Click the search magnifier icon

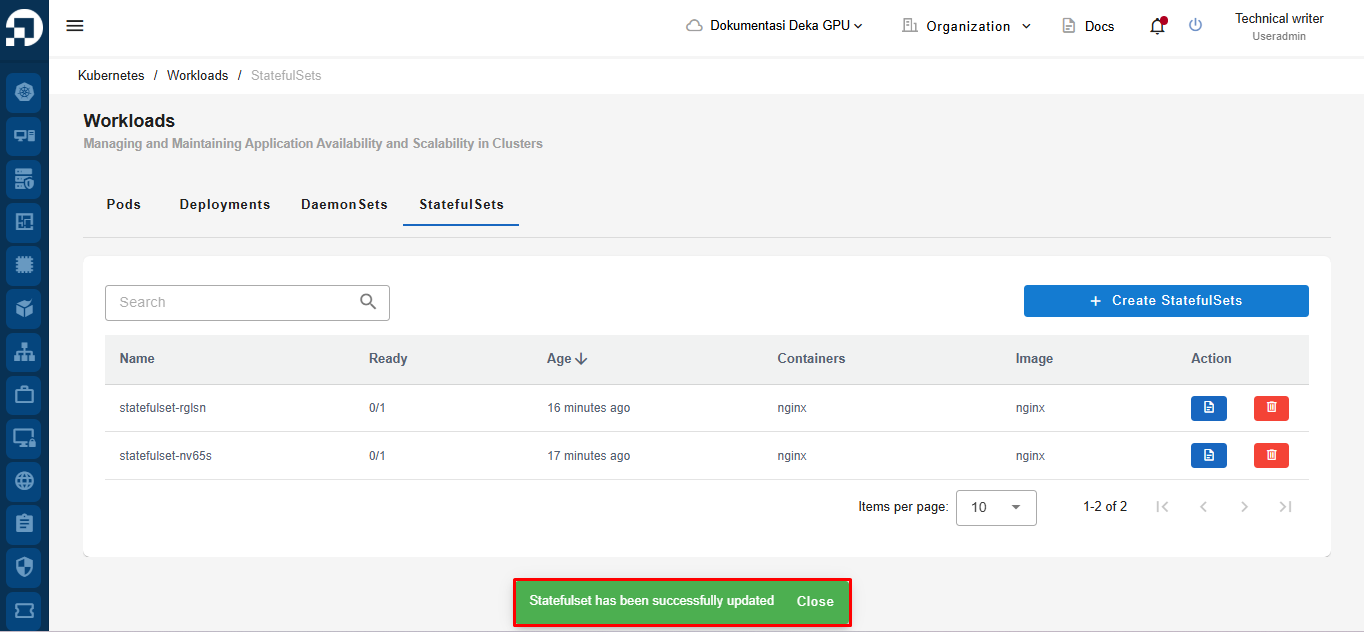[368, 302]
